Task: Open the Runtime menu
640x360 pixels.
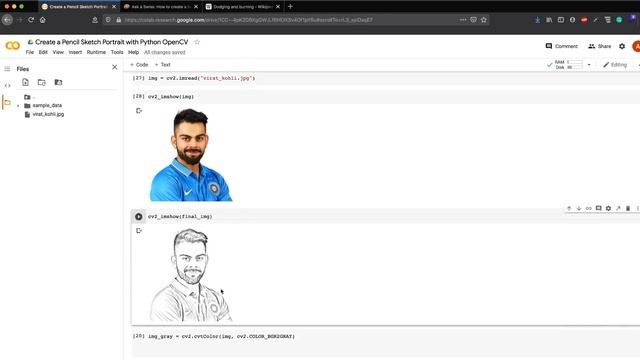Action: 96,52
